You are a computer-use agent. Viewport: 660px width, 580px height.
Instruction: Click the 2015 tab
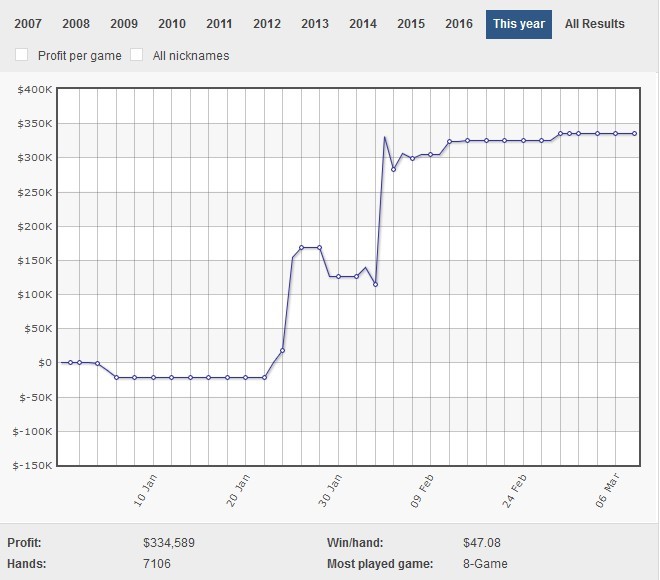(411, 24)
